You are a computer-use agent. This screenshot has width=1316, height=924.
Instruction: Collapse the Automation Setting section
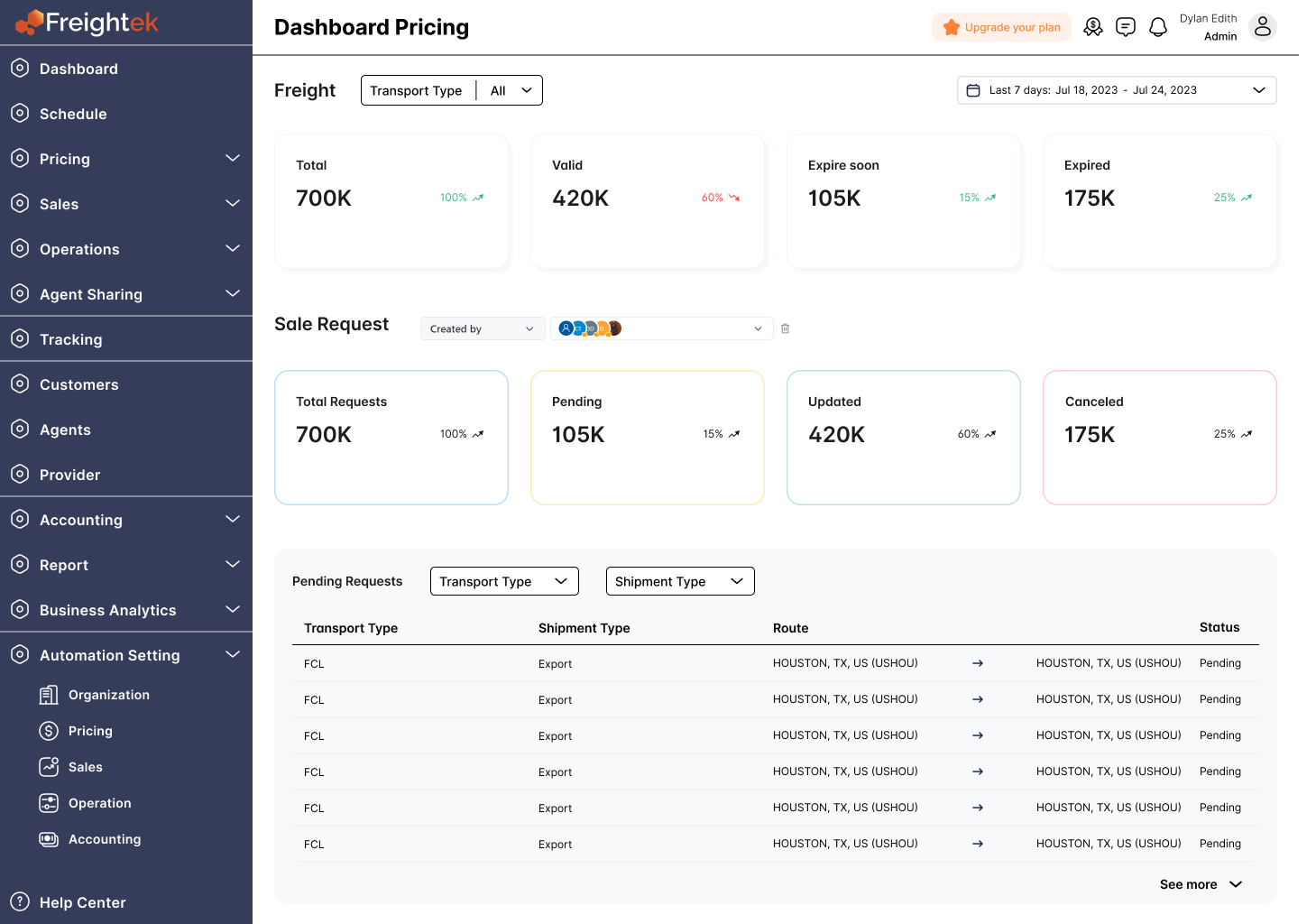point(233,654)
